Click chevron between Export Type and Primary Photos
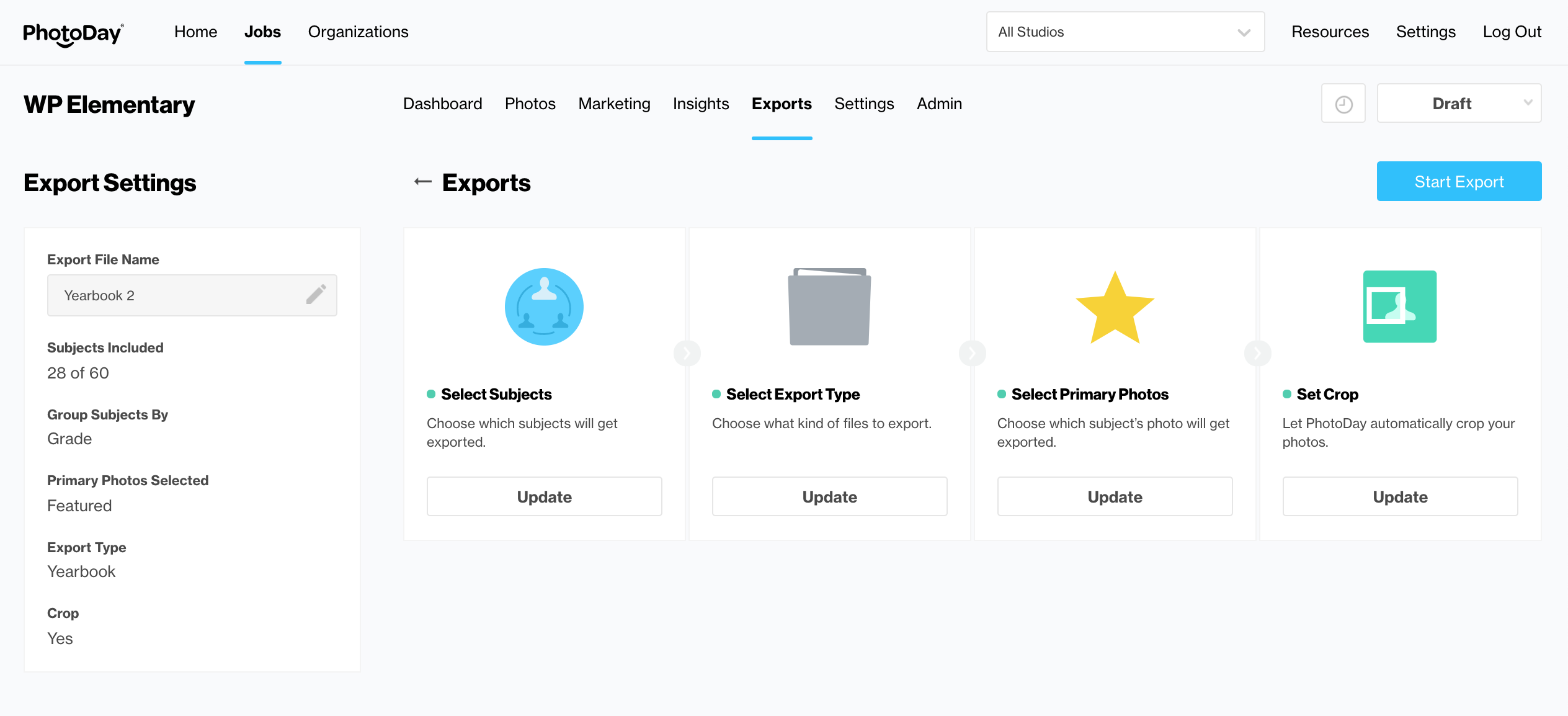1568x716 pixels. pos(972,353)
